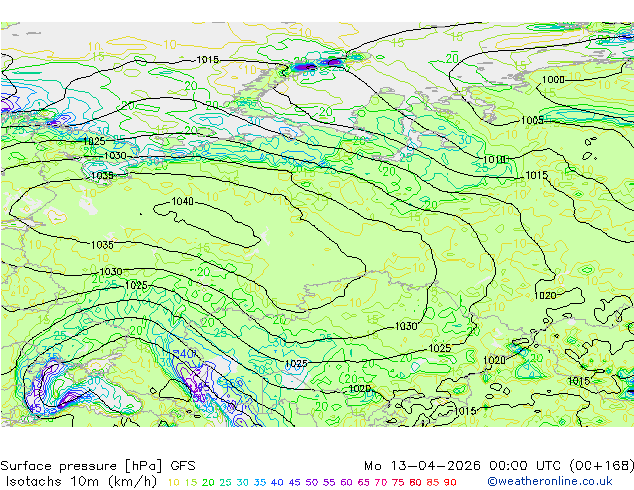Select the 65 value in isotach legend
The height and width of the screenshot is (490, 634).
click(x=363, y=482)
